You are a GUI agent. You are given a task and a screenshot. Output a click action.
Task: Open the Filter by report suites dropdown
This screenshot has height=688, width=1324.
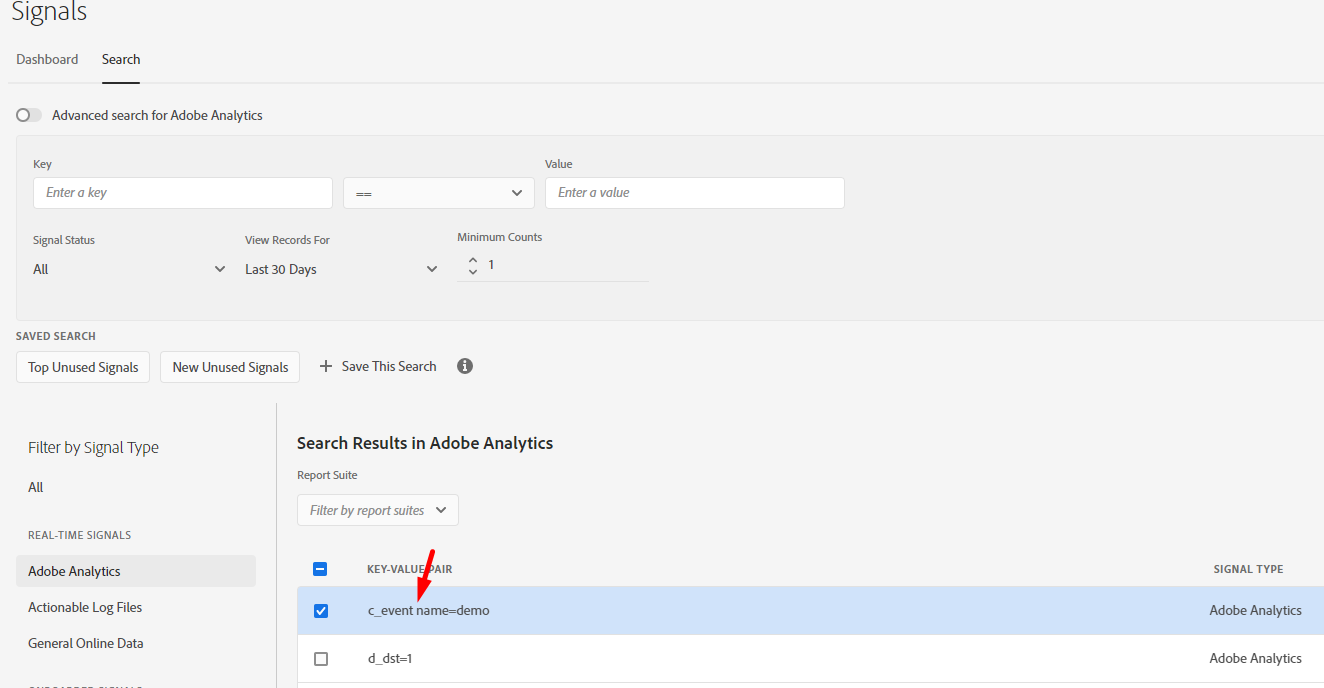(x=378, y=510)
